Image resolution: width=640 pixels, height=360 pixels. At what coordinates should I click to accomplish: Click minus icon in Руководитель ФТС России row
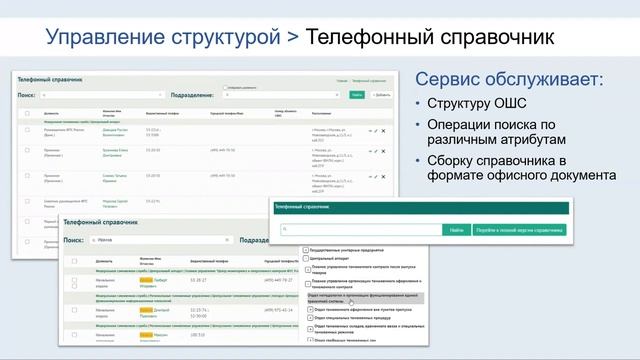370,131
